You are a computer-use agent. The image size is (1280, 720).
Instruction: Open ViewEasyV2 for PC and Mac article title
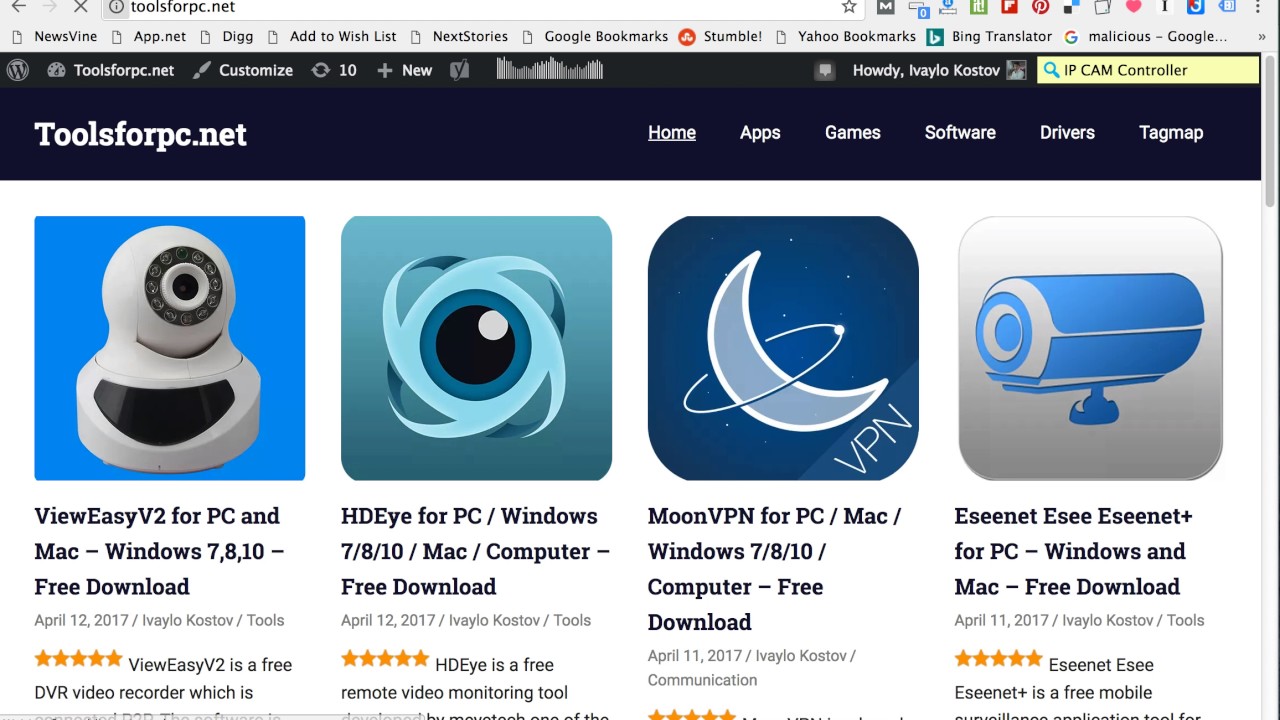[x=159, y=551]
